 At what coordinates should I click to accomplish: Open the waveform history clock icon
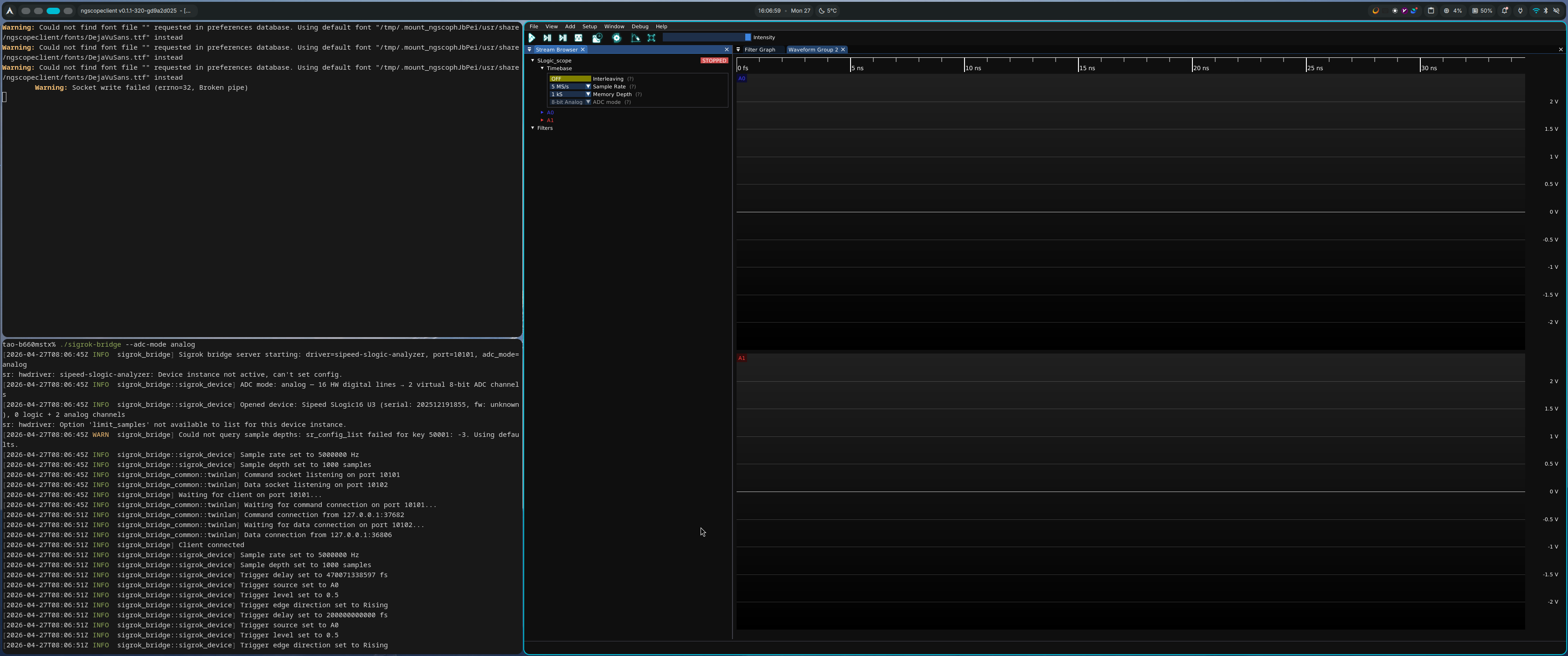pos(597,38)
